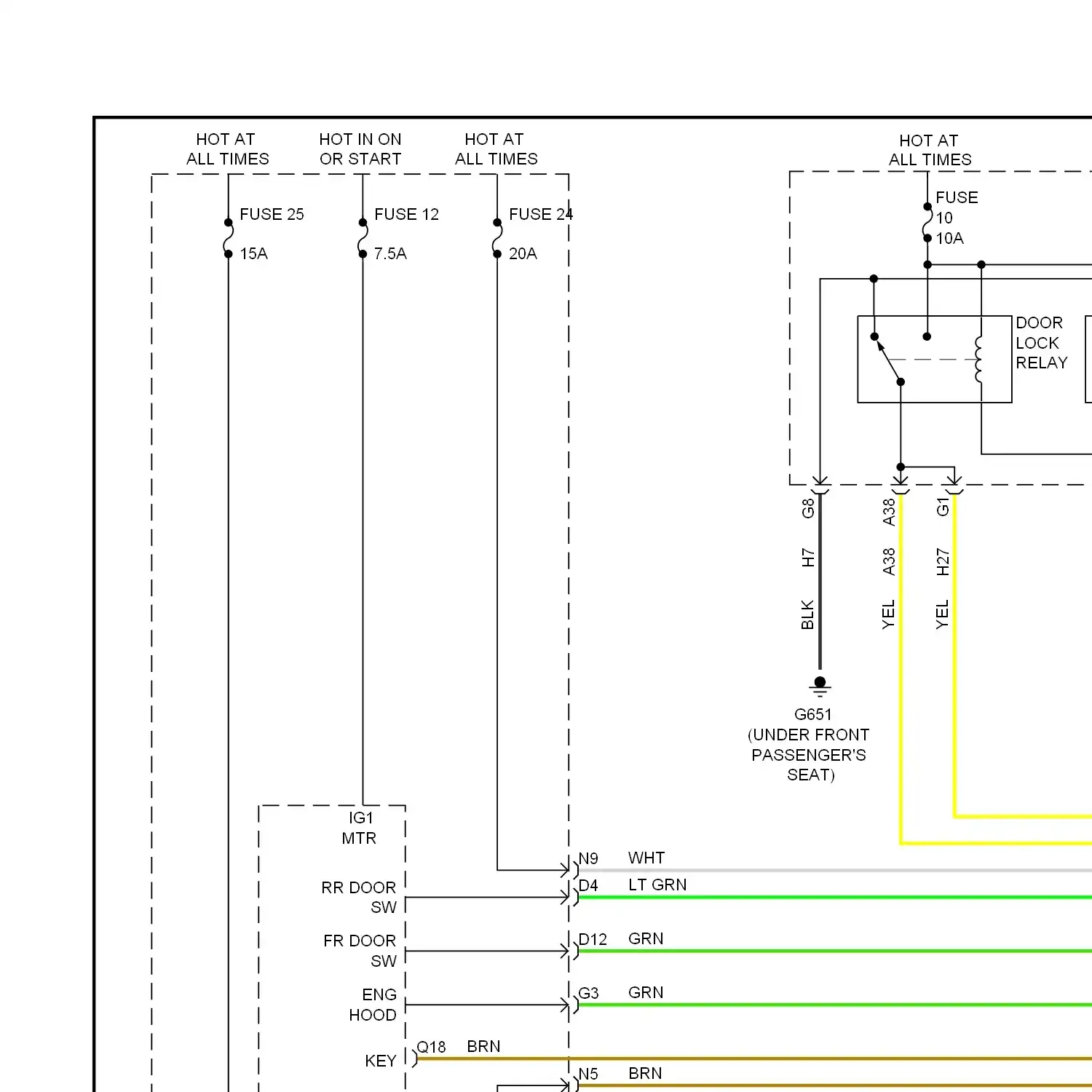Click the G651 ground symbol
The width and height of the screenshot is (1092, 1092).
[x=820, y=686]
